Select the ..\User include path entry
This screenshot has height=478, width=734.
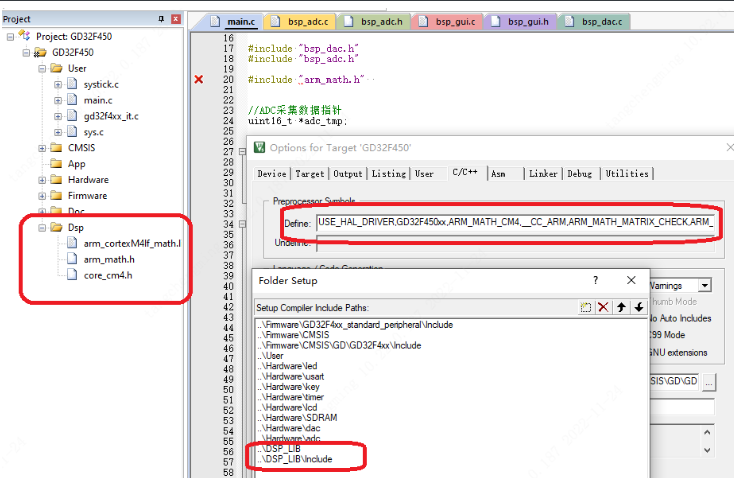click(271, 356)
